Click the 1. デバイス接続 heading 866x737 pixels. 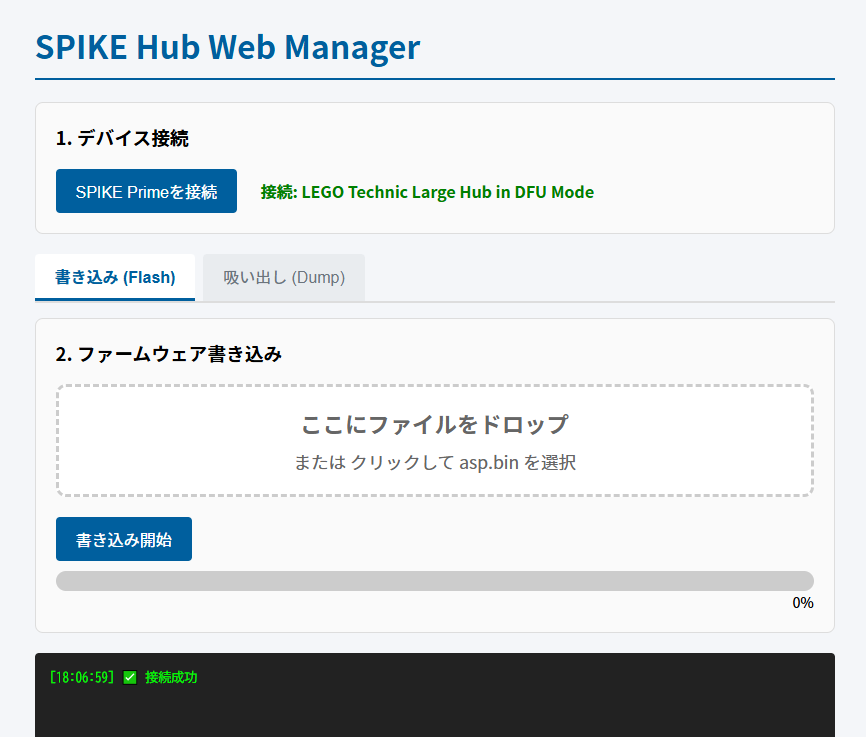pos(122,138)
